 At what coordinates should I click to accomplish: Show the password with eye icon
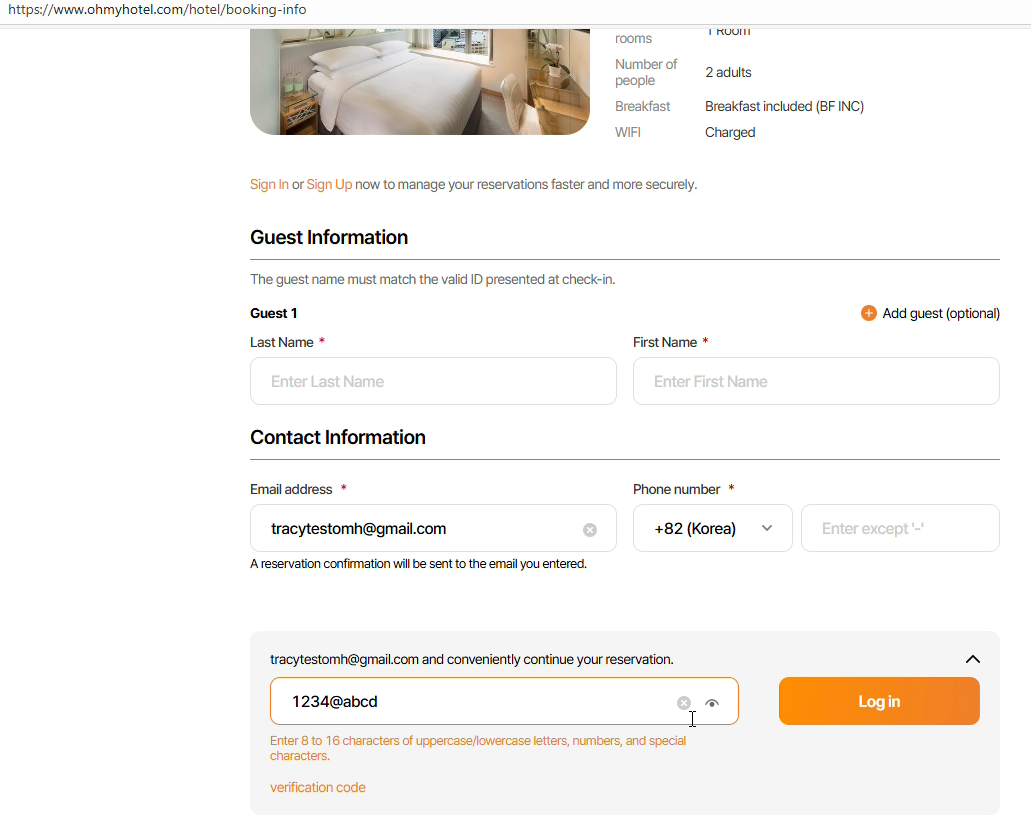pyautogui.click(x=712, y=703)
